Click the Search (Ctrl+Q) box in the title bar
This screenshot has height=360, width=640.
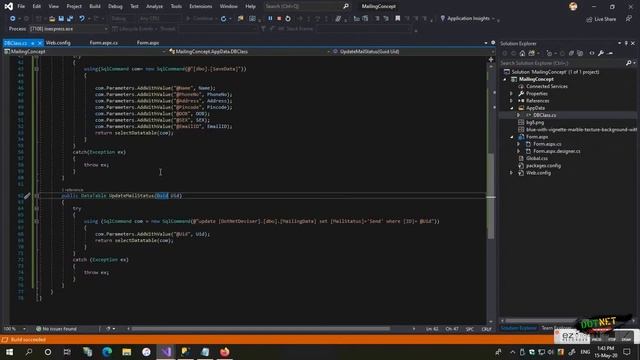[x=302, y=6]
